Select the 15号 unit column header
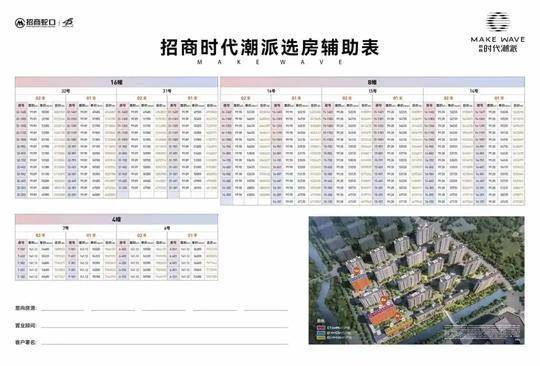The height and width of the screenshot is (366, 540). 372,91
